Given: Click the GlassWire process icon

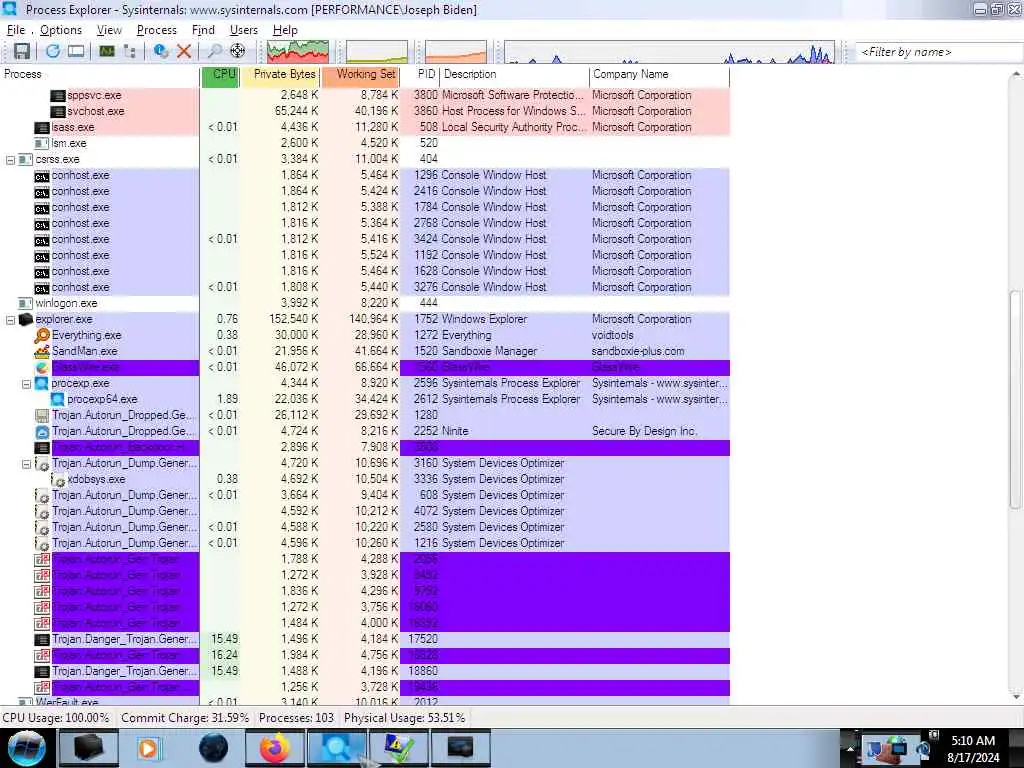Looking at the screenshot, I should pos(42,367).
